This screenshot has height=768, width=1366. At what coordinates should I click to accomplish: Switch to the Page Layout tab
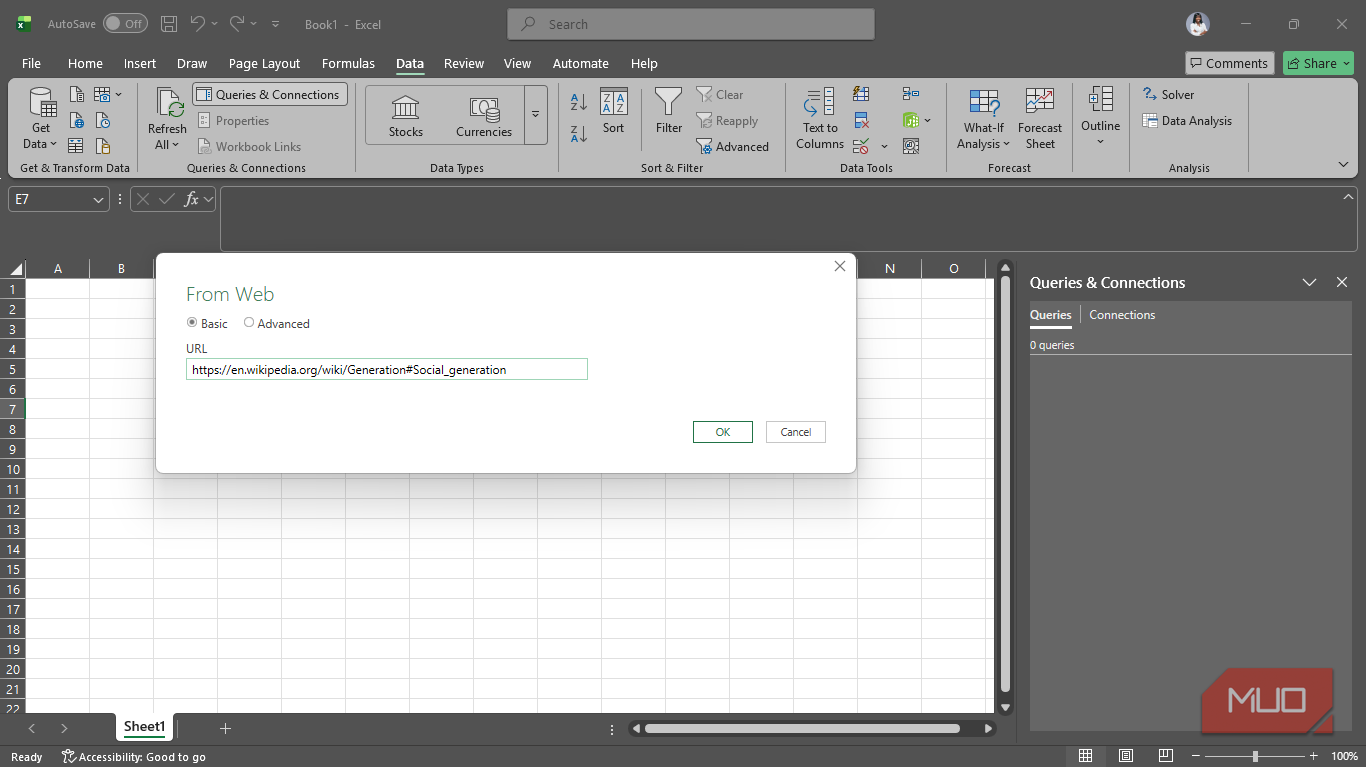click(264, 63)
